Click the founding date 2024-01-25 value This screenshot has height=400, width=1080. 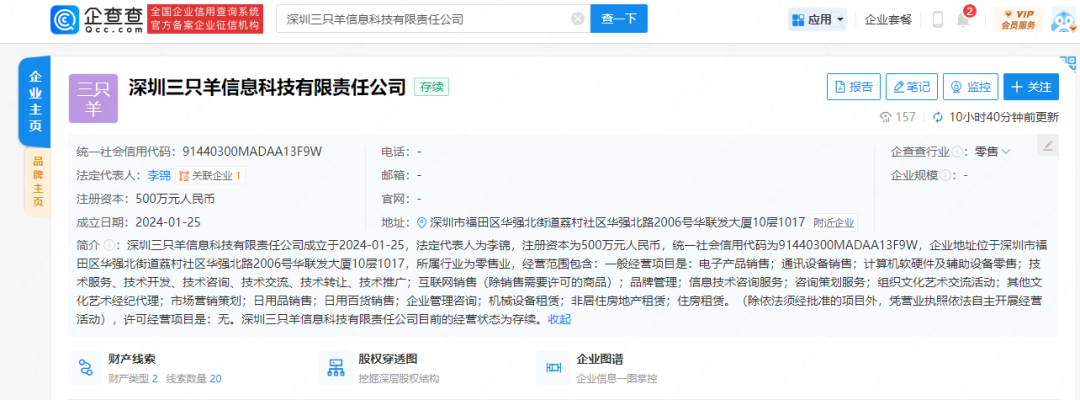(168, 222)
